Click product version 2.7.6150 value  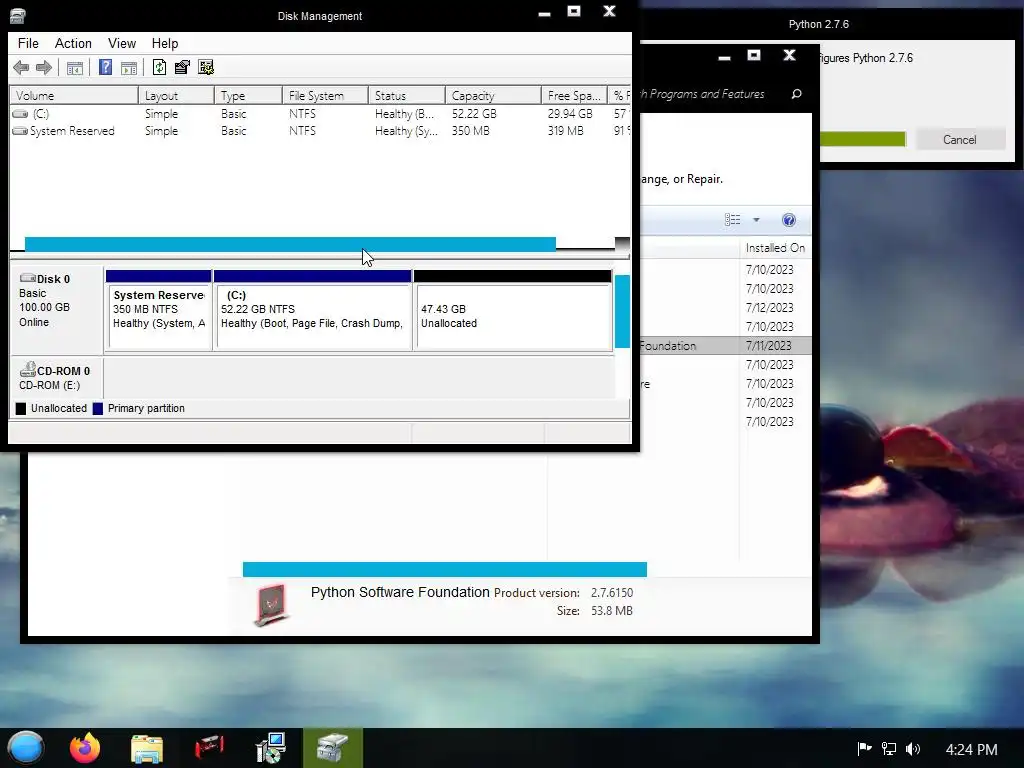tap(612, 593)
